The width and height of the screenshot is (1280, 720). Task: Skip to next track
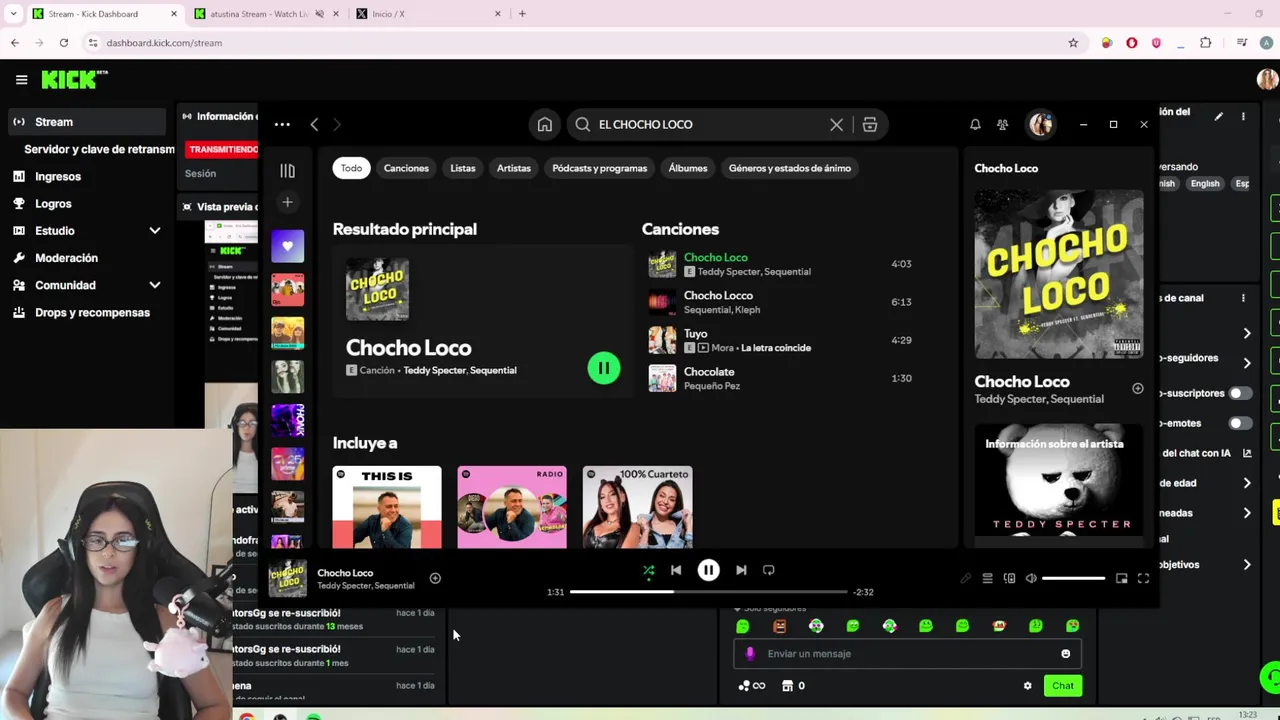741,570
